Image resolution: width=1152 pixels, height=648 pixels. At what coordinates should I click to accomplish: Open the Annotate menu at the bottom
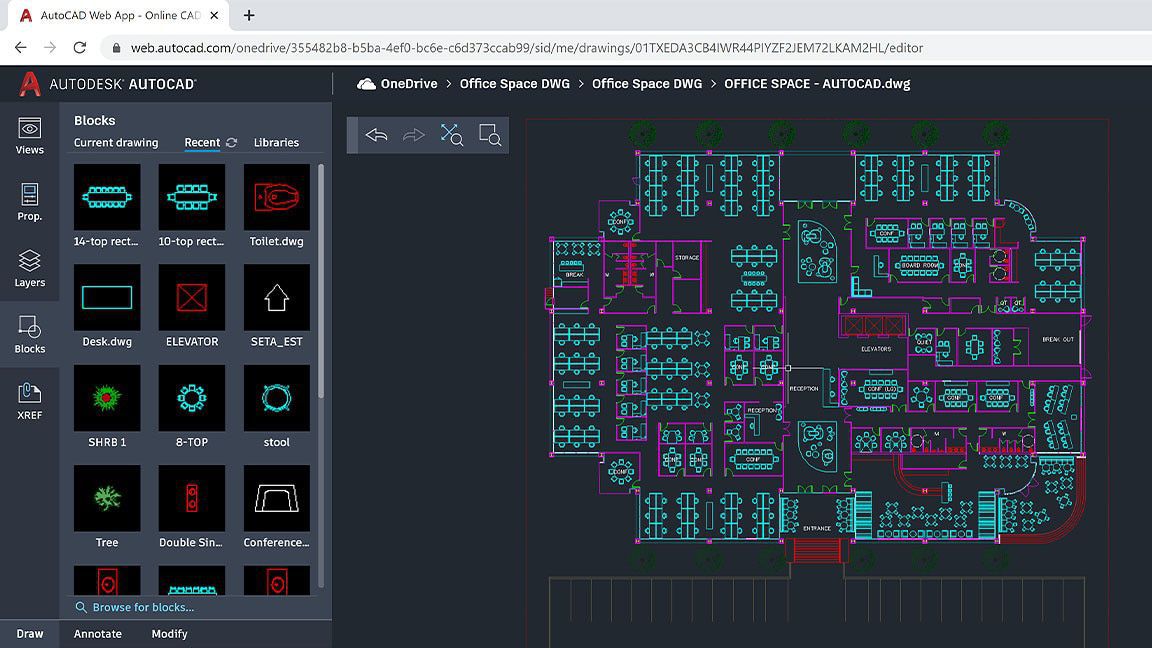pos(98,633)
